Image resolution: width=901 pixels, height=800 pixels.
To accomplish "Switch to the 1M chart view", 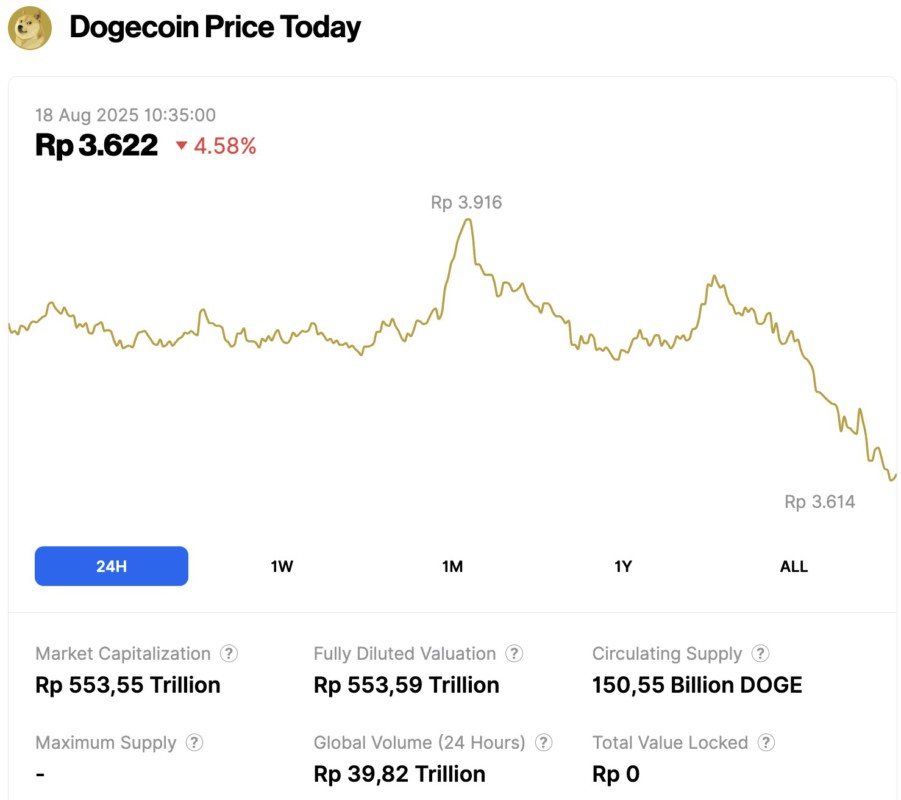I will 452,566.
